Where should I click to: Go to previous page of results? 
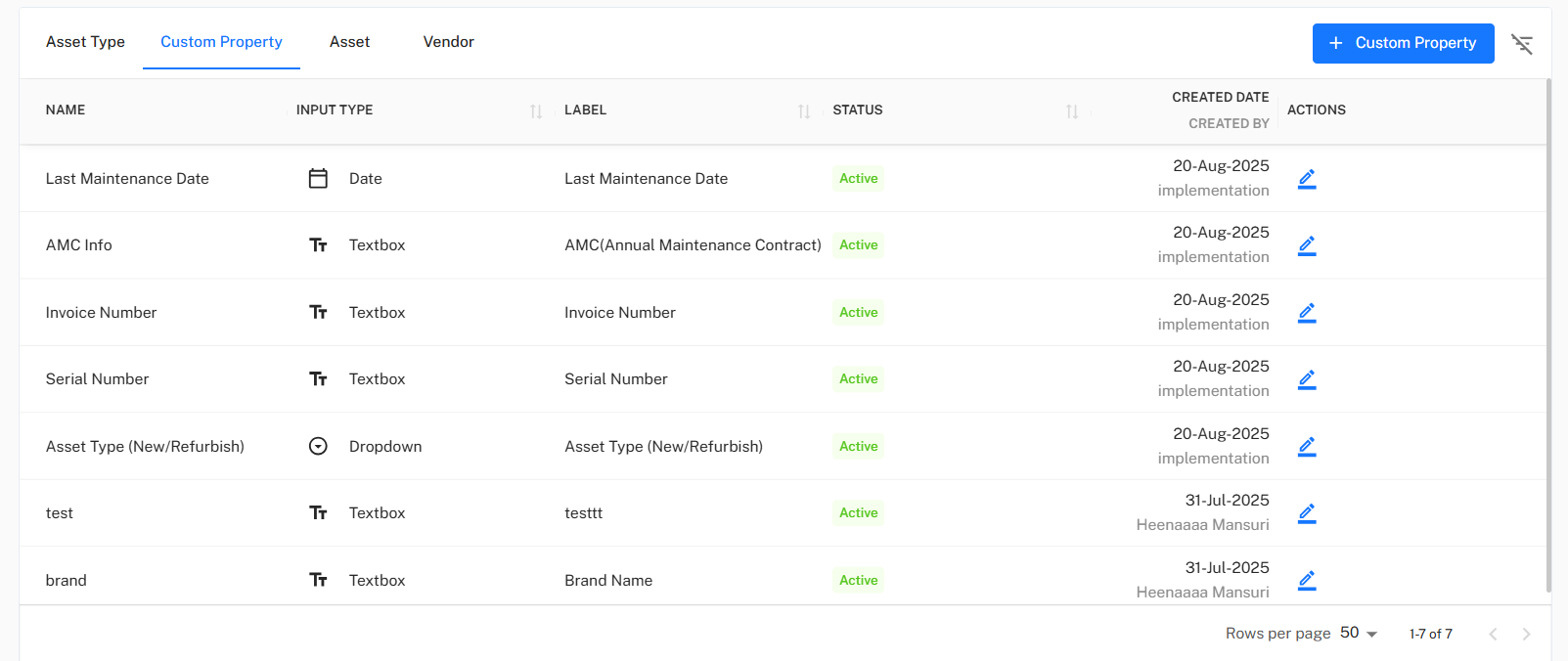(x=1493, y=635)
